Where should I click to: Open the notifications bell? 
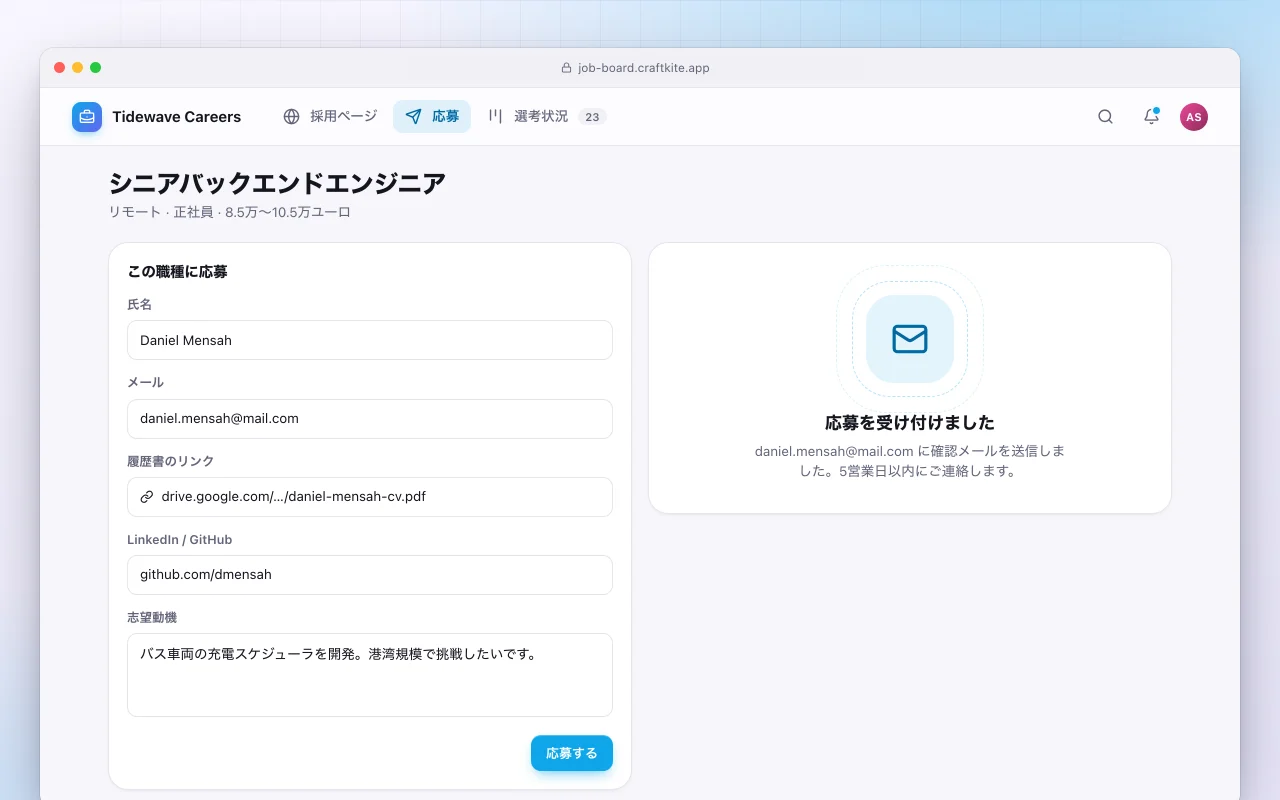pyautogui.click(x=1151, y=117)
